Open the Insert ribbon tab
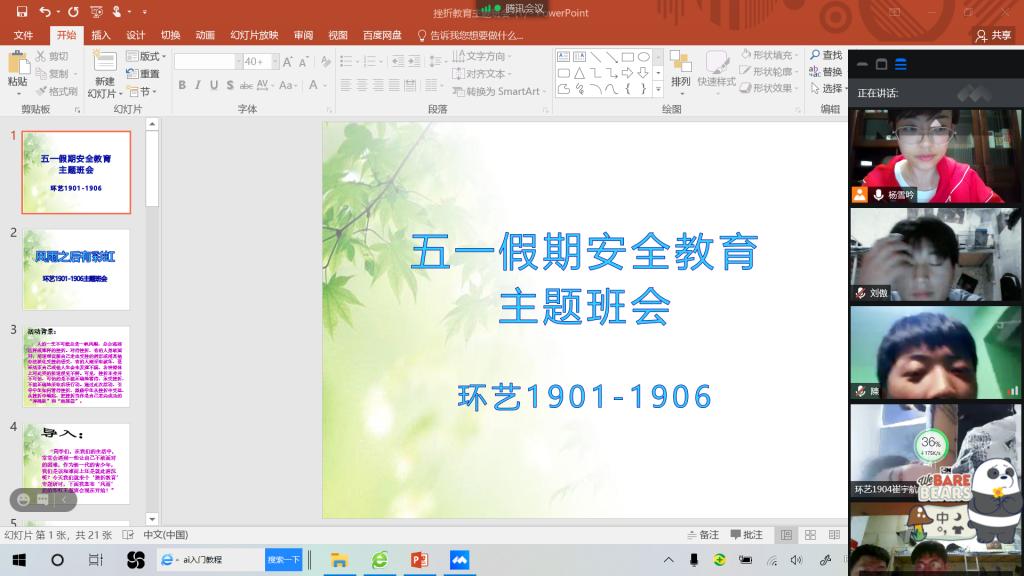This screenshot has width=1024, height=576. (101, 35)
